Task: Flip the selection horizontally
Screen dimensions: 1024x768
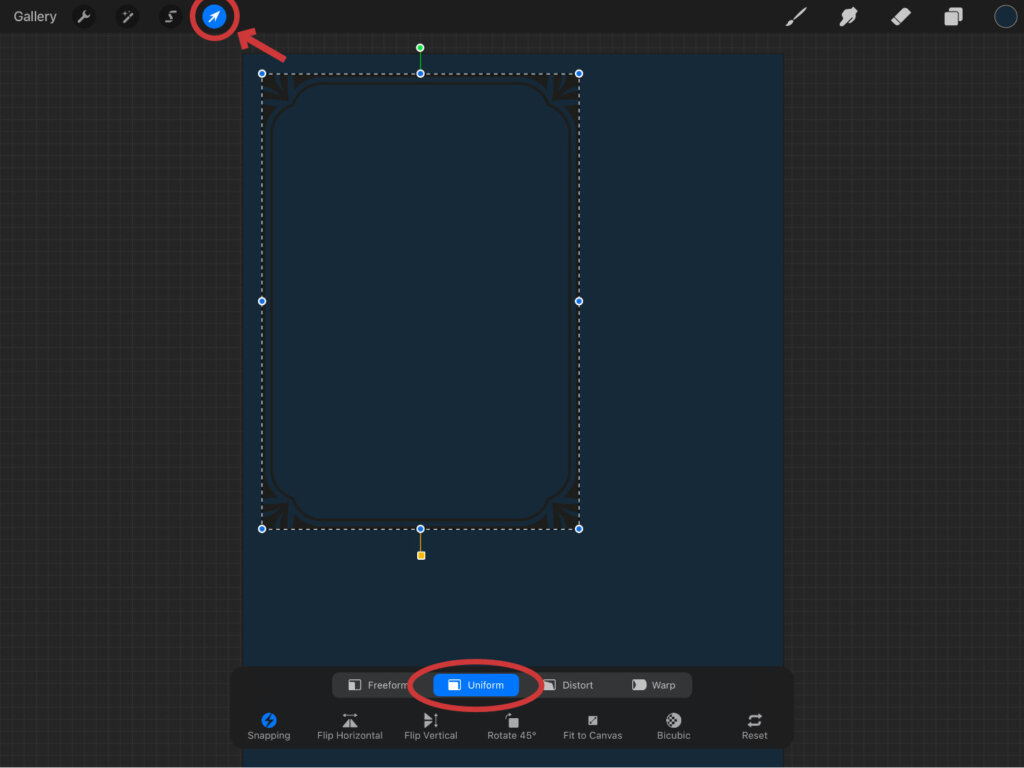Action: [x=350, y=726]
